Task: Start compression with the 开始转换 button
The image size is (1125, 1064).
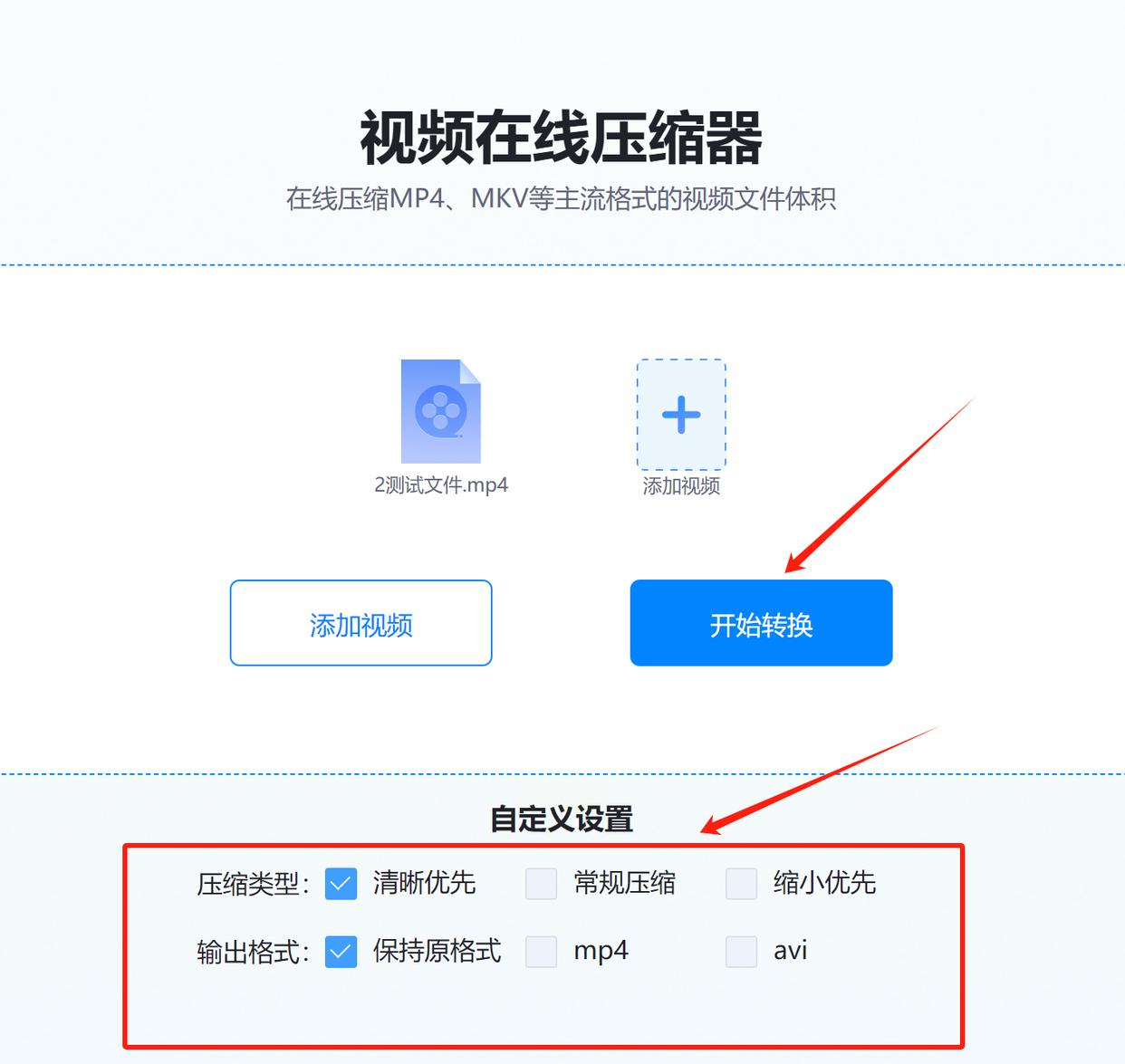Action: pyautogui.click(x=761, y=623)
